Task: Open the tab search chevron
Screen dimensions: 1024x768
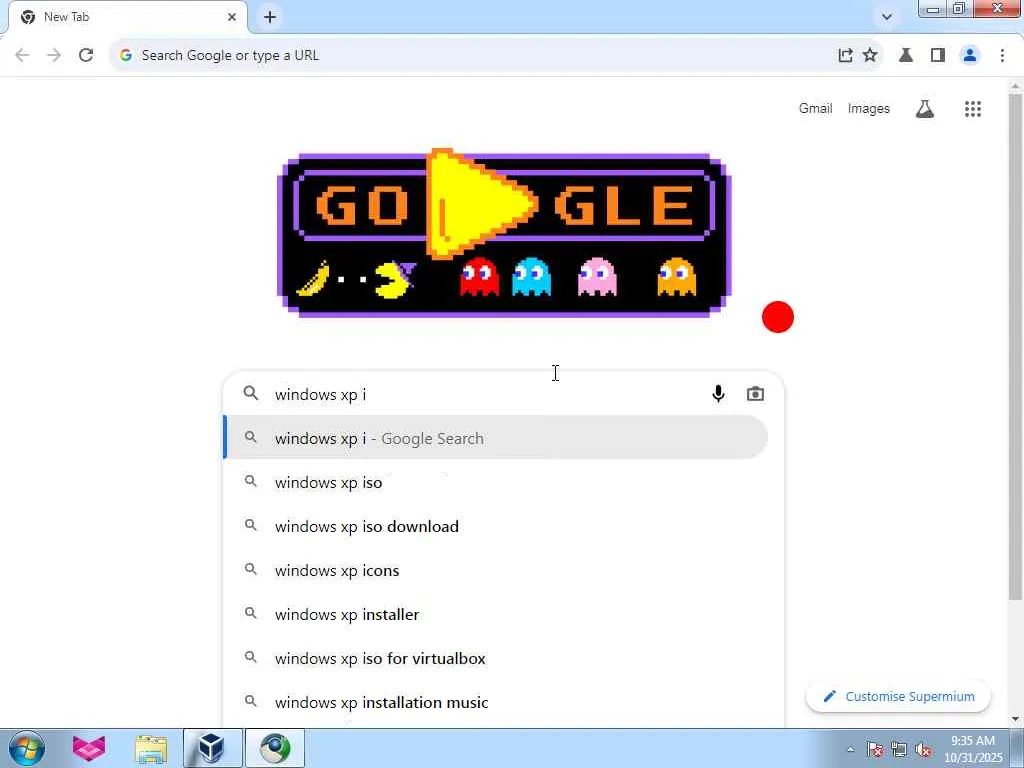Action: coord(886,17)
